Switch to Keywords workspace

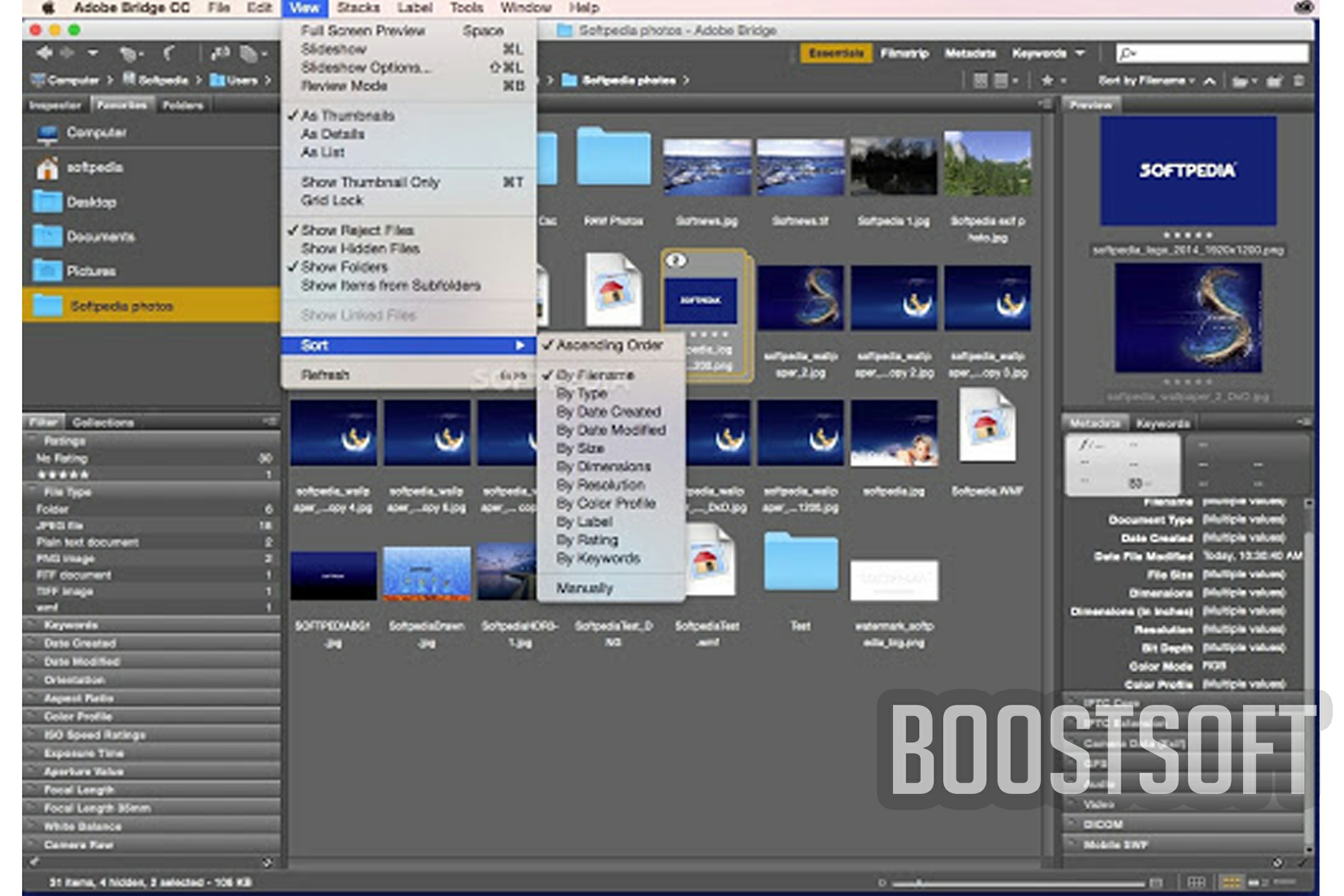click(x=1039, y=54)
